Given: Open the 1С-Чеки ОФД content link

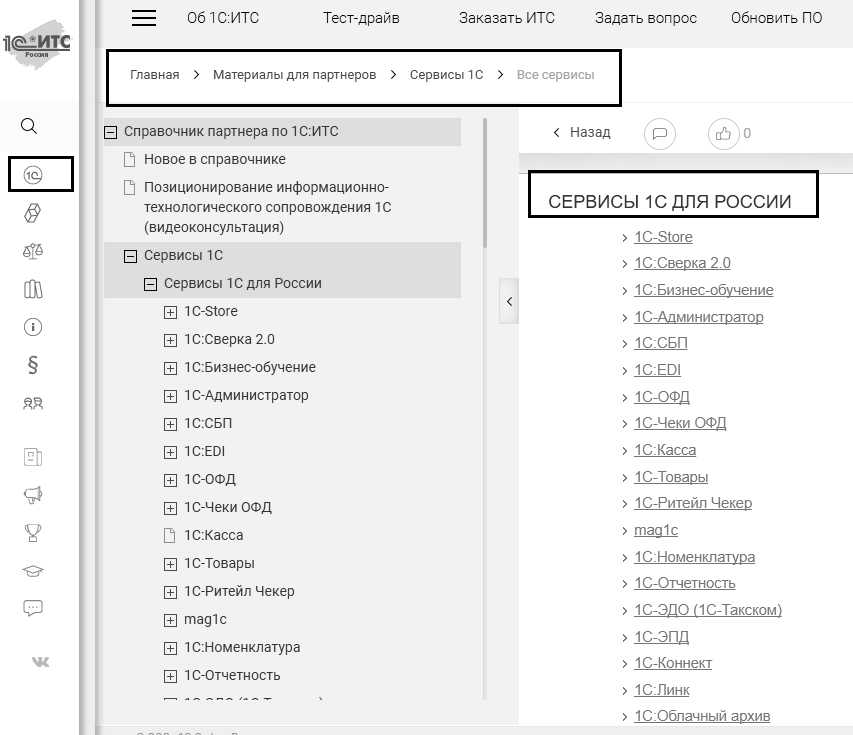Looking at the screenshot, I should pyautogui.click(x=680, y=423).
